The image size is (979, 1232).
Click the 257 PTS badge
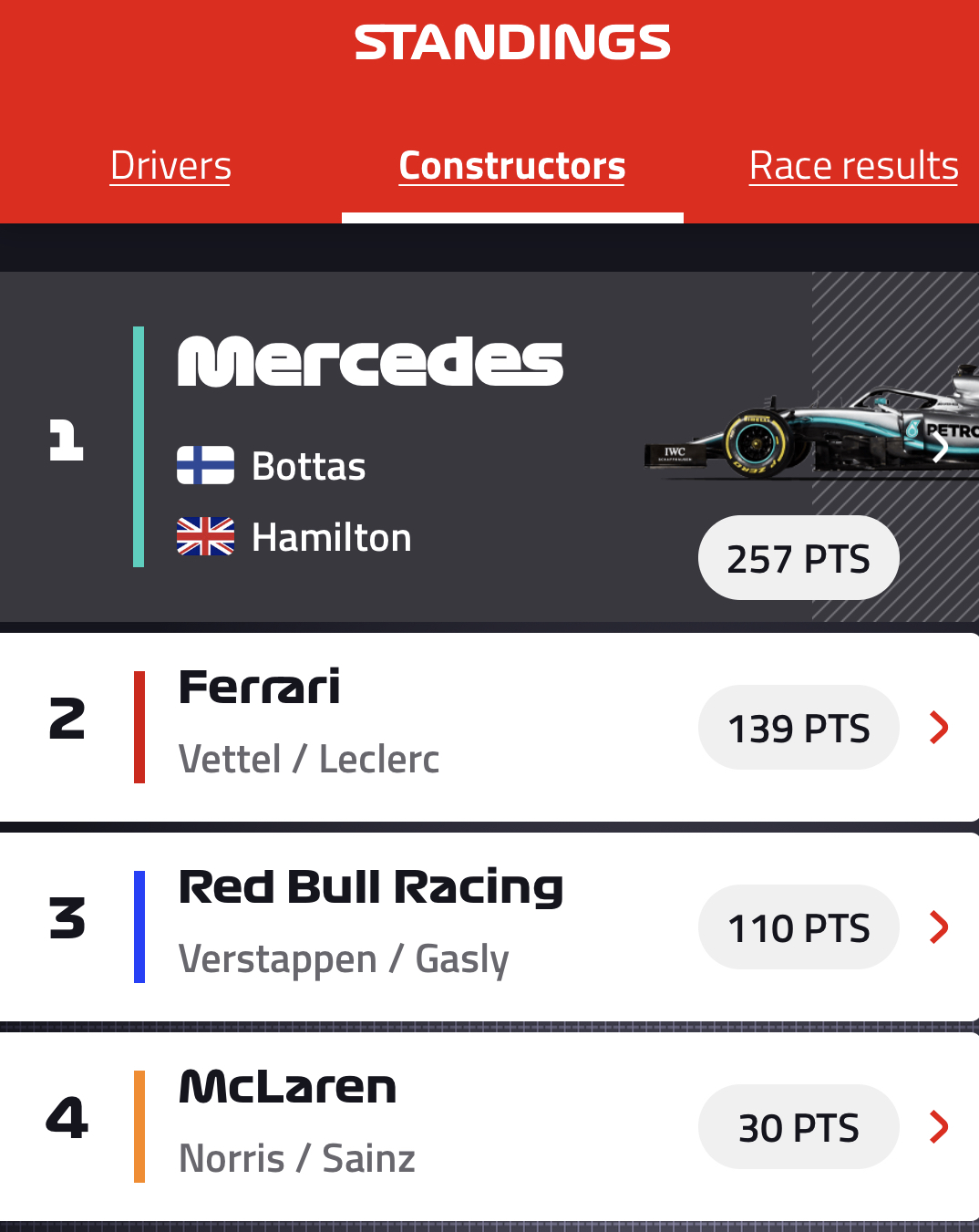point(799,558)
